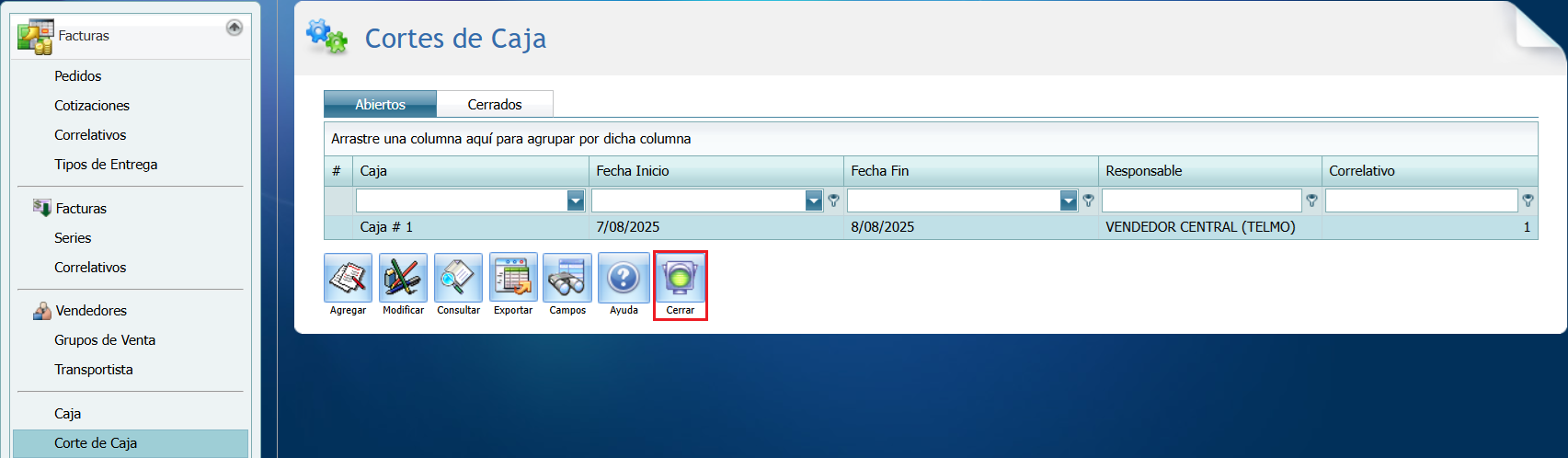This screenshot has width=1568, height=458.
Task: Click the Exportar table icon
Action: 513,278
